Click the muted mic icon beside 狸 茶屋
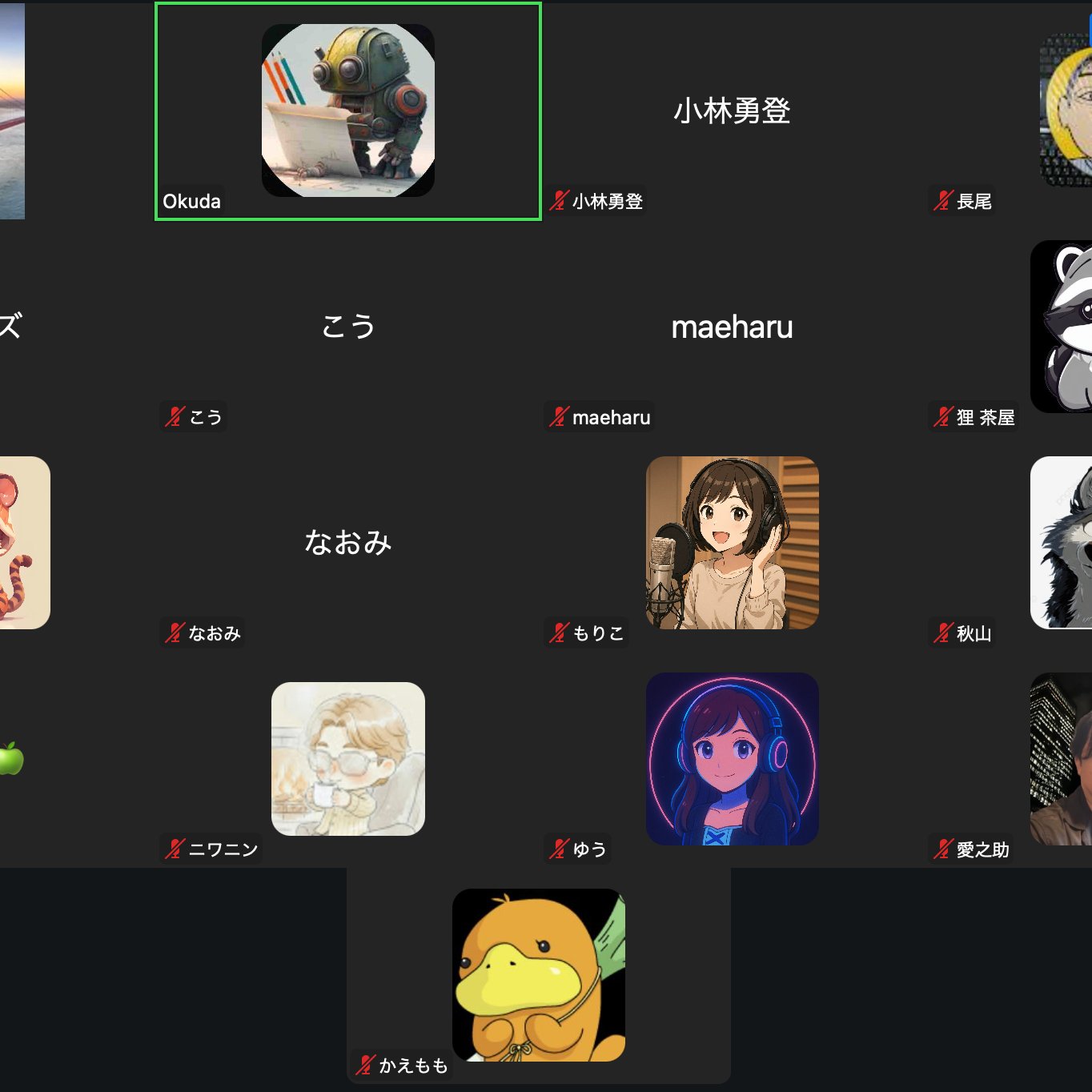The height and width of the screenshot is (1092, 1092). tap(943, 417)
